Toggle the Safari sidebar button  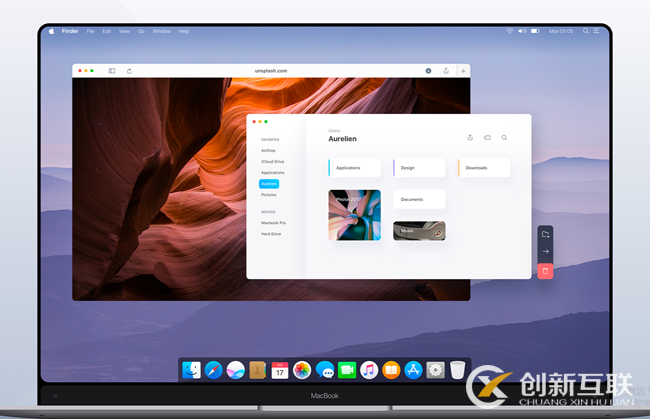coord(112,71)
